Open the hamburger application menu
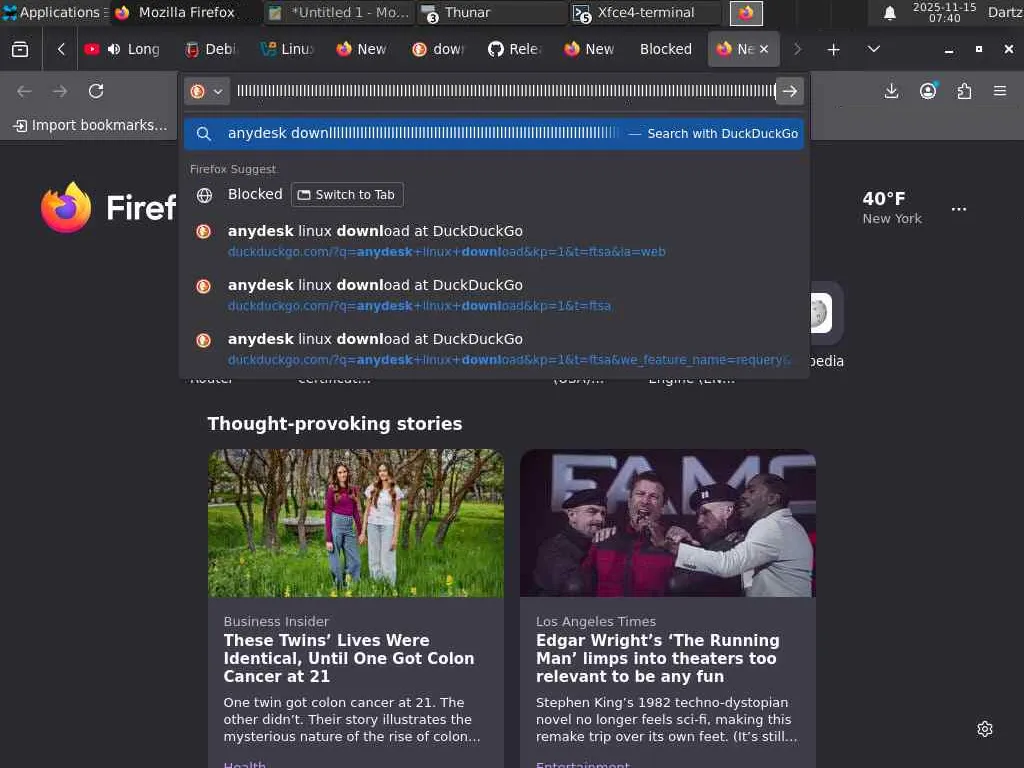This screenshot has width=1024, height=768. [1000, 91]
